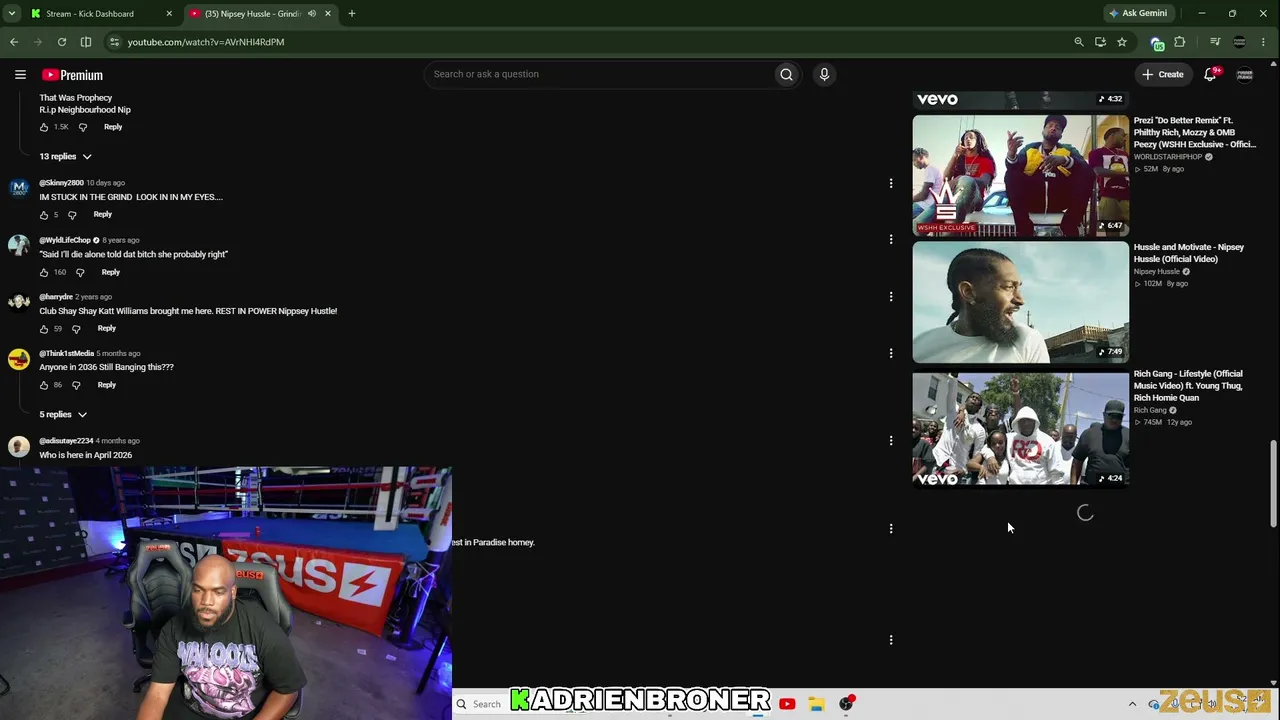Open the Chrome three-dot menu
The width and height of the screenshot is (1280, 720).
coord(1264,42)
